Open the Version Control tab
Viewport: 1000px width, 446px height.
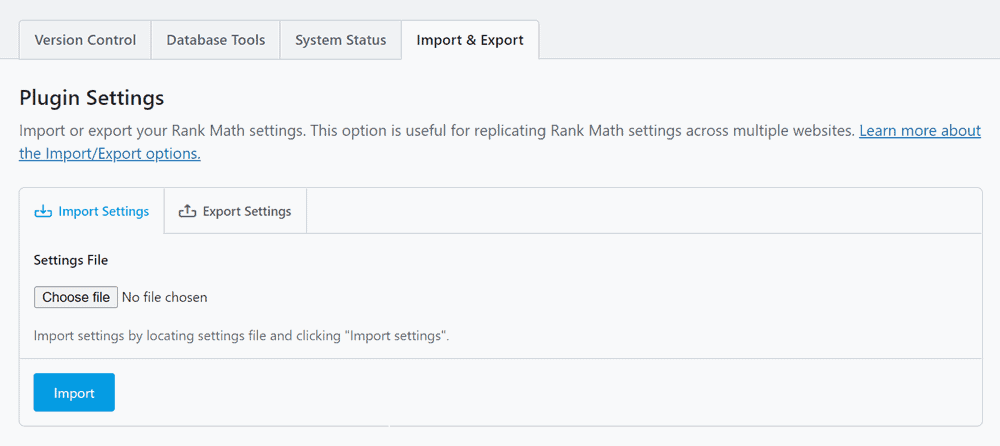[85, 40]
